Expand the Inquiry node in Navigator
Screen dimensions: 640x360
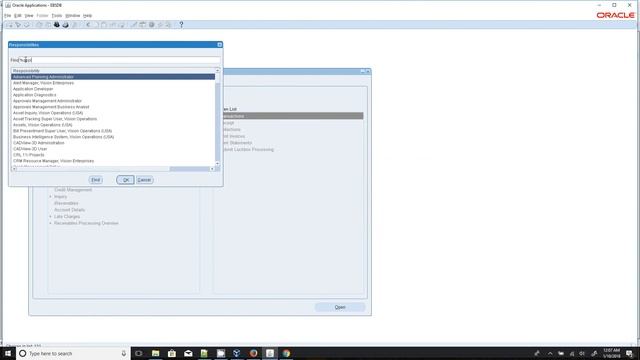point(51,197)
